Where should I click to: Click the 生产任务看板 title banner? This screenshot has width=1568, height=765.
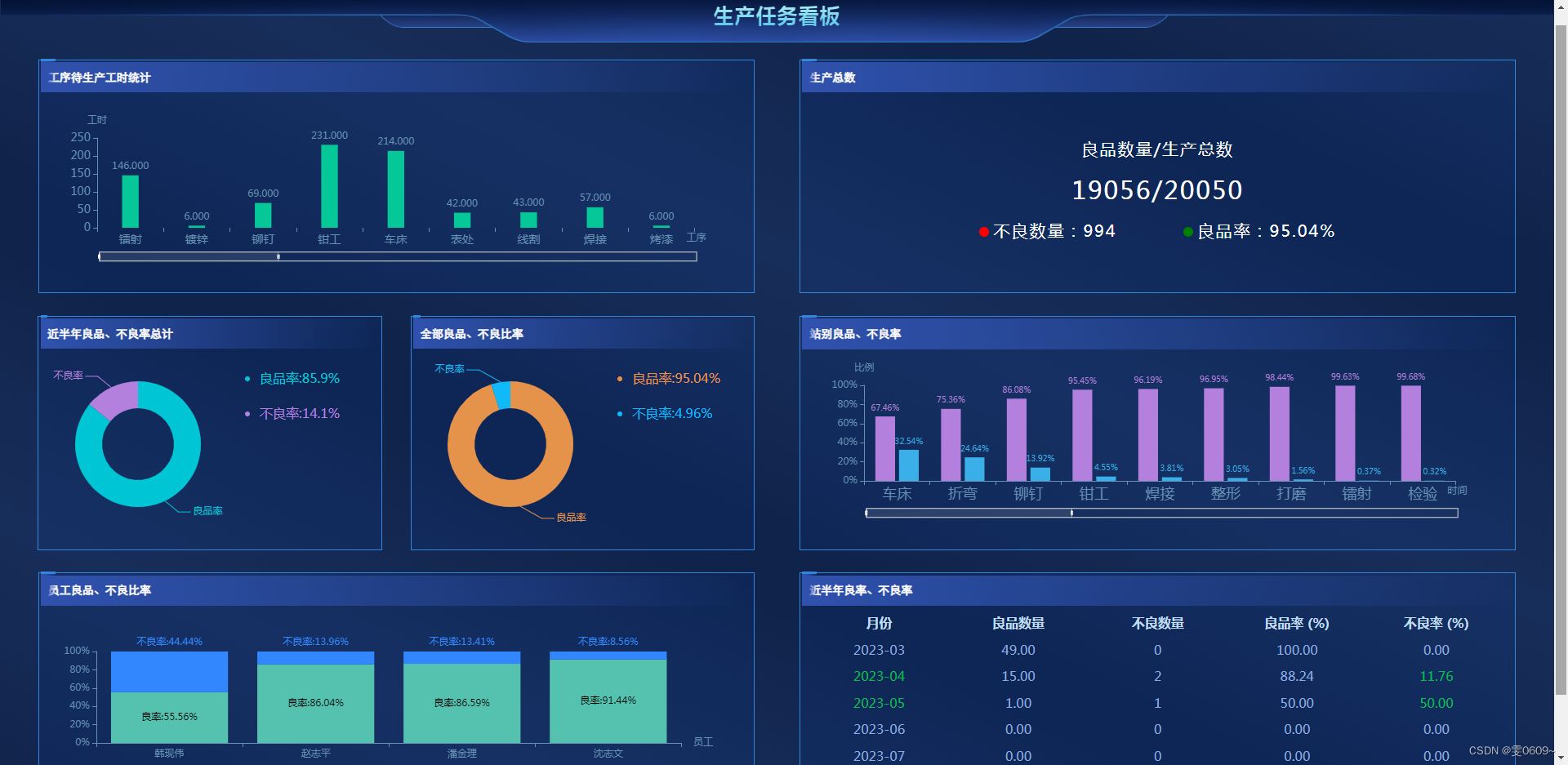(x=777, y=16)
